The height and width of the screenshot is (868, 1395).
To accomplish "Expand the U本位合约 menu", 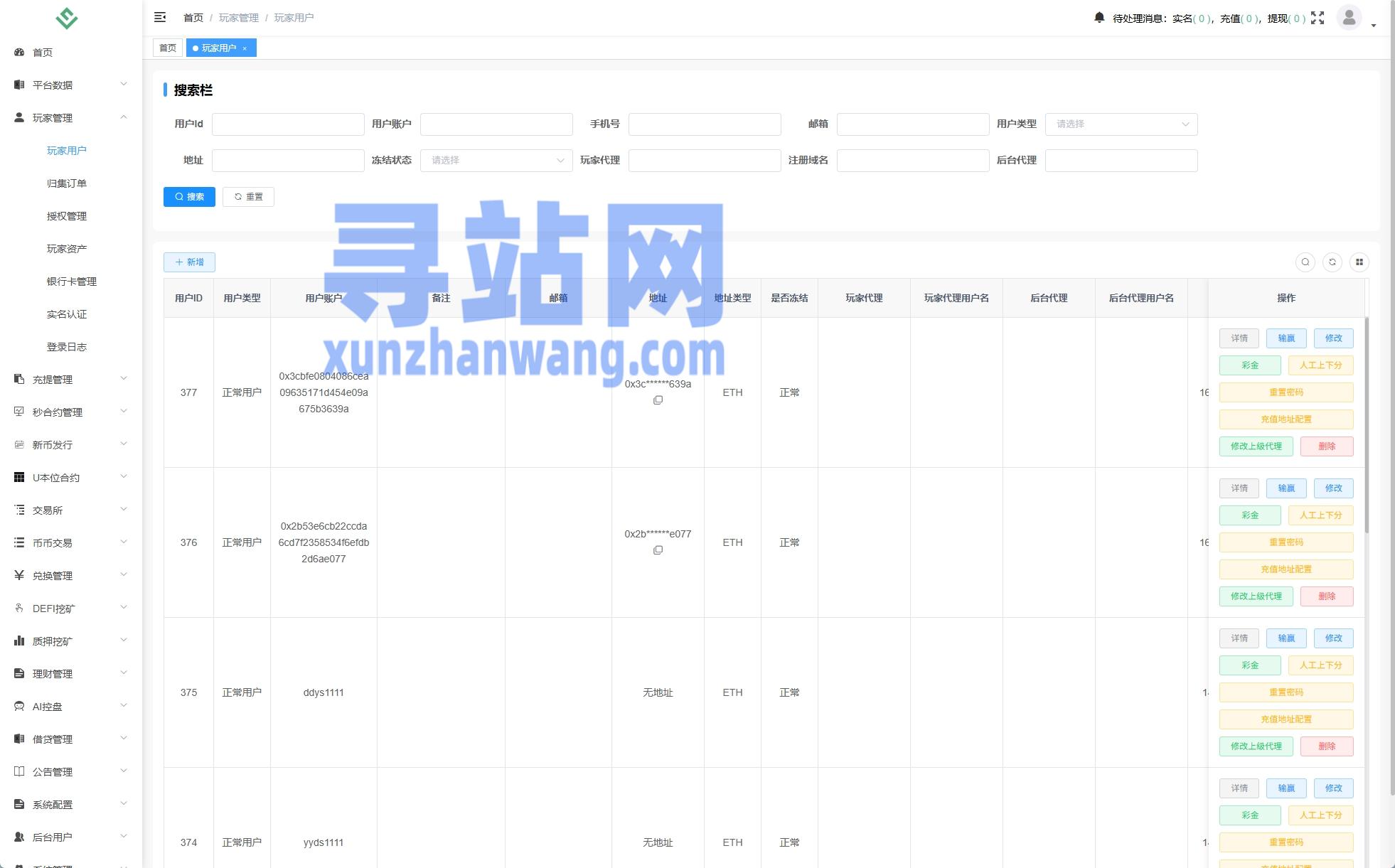I will tap(71, 478).
